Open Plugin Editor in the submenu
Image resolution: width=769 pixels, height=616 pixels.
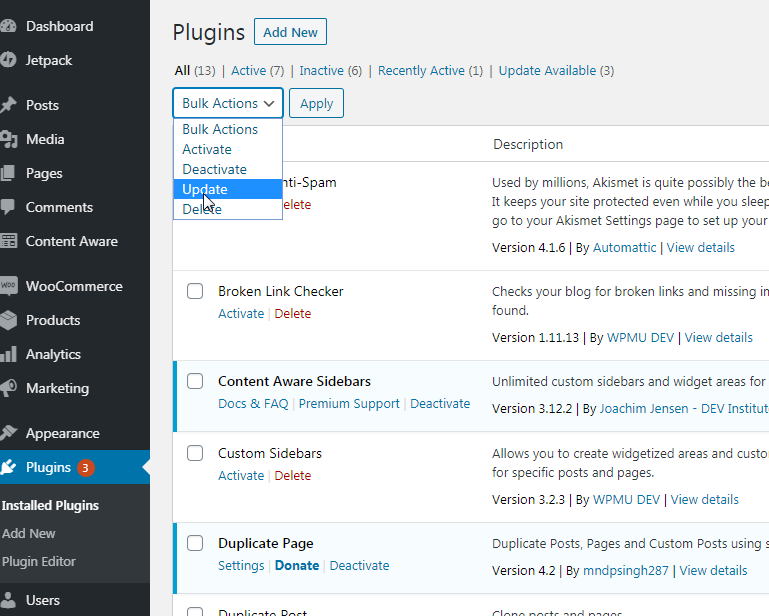pos(38,561)
